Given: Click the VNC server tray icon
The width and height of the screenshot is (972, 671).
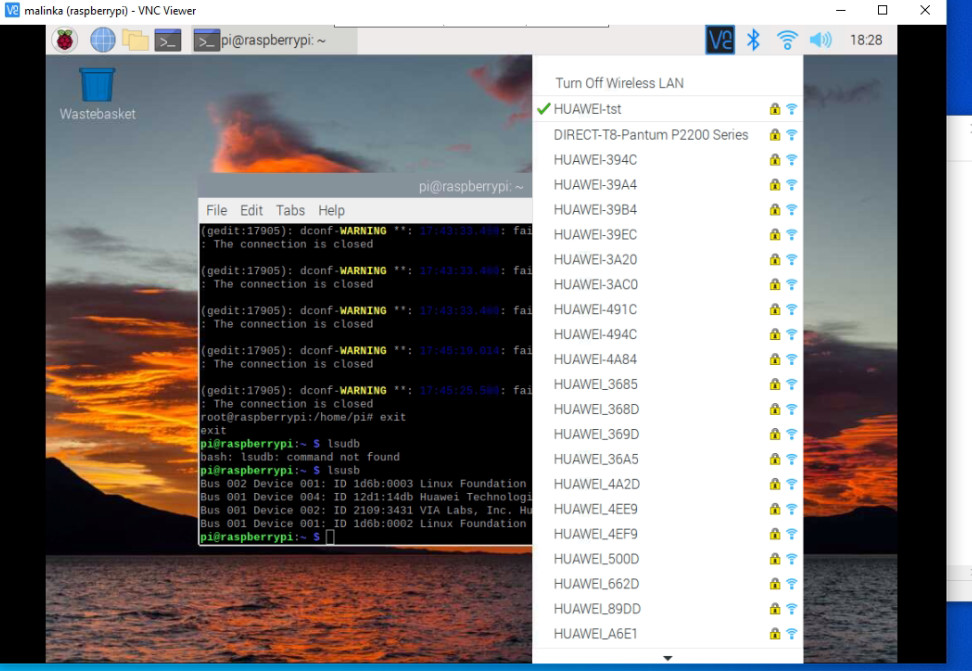Looking at the screenshot, I should click(720, 40).
